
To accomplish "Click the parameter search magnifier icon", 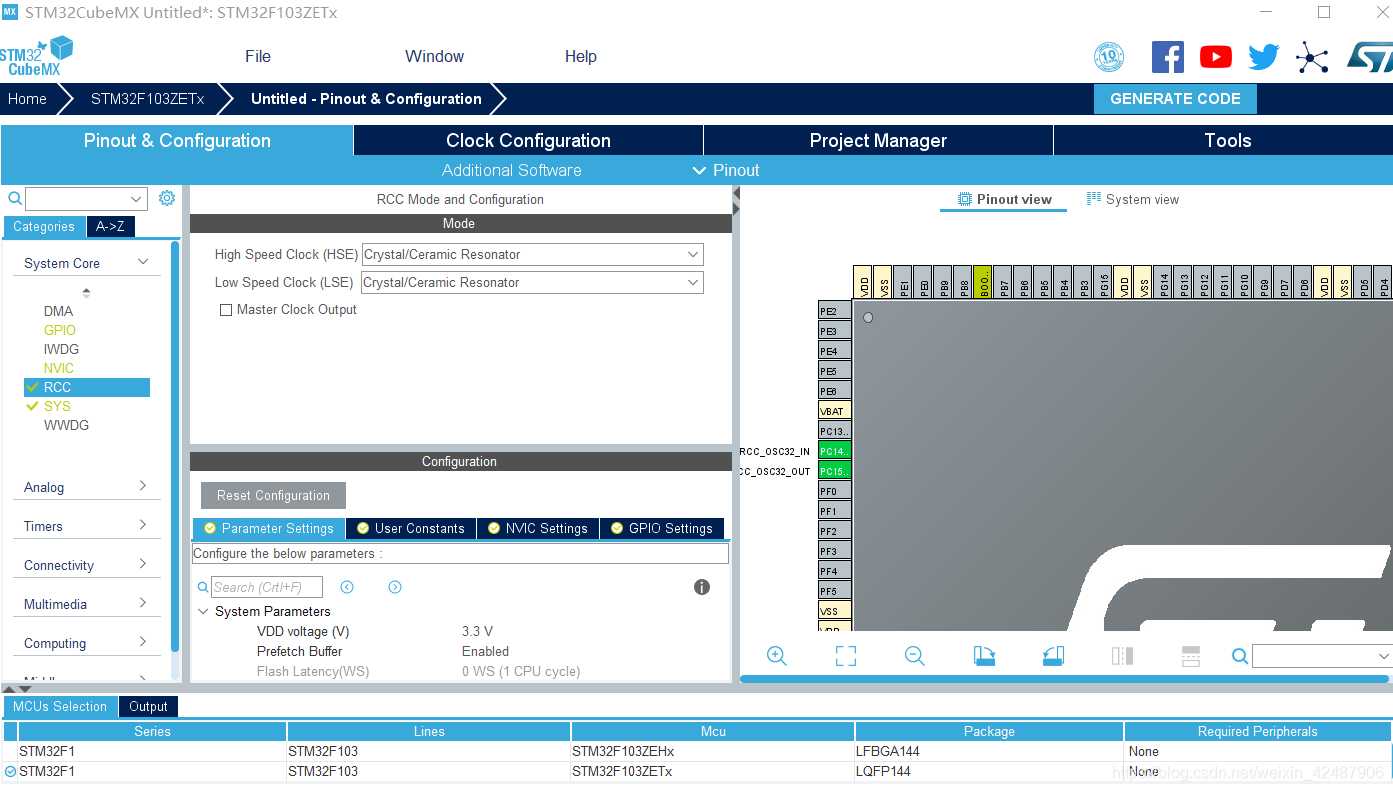I will [203, 588].
